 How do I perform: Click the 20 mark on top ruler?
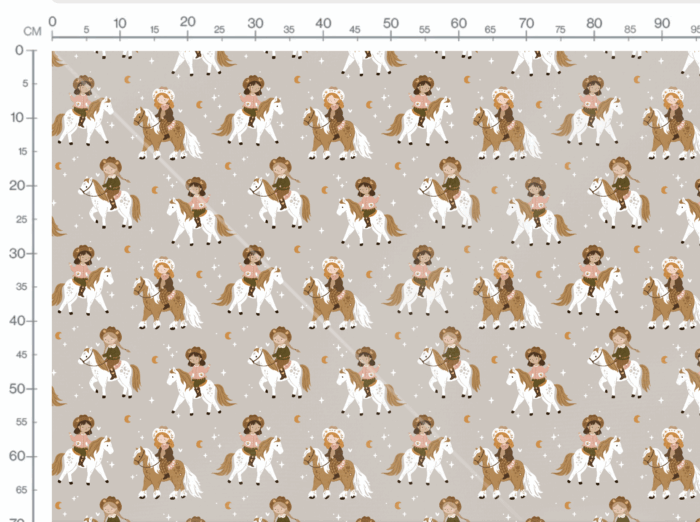click(x=188, y=22)
